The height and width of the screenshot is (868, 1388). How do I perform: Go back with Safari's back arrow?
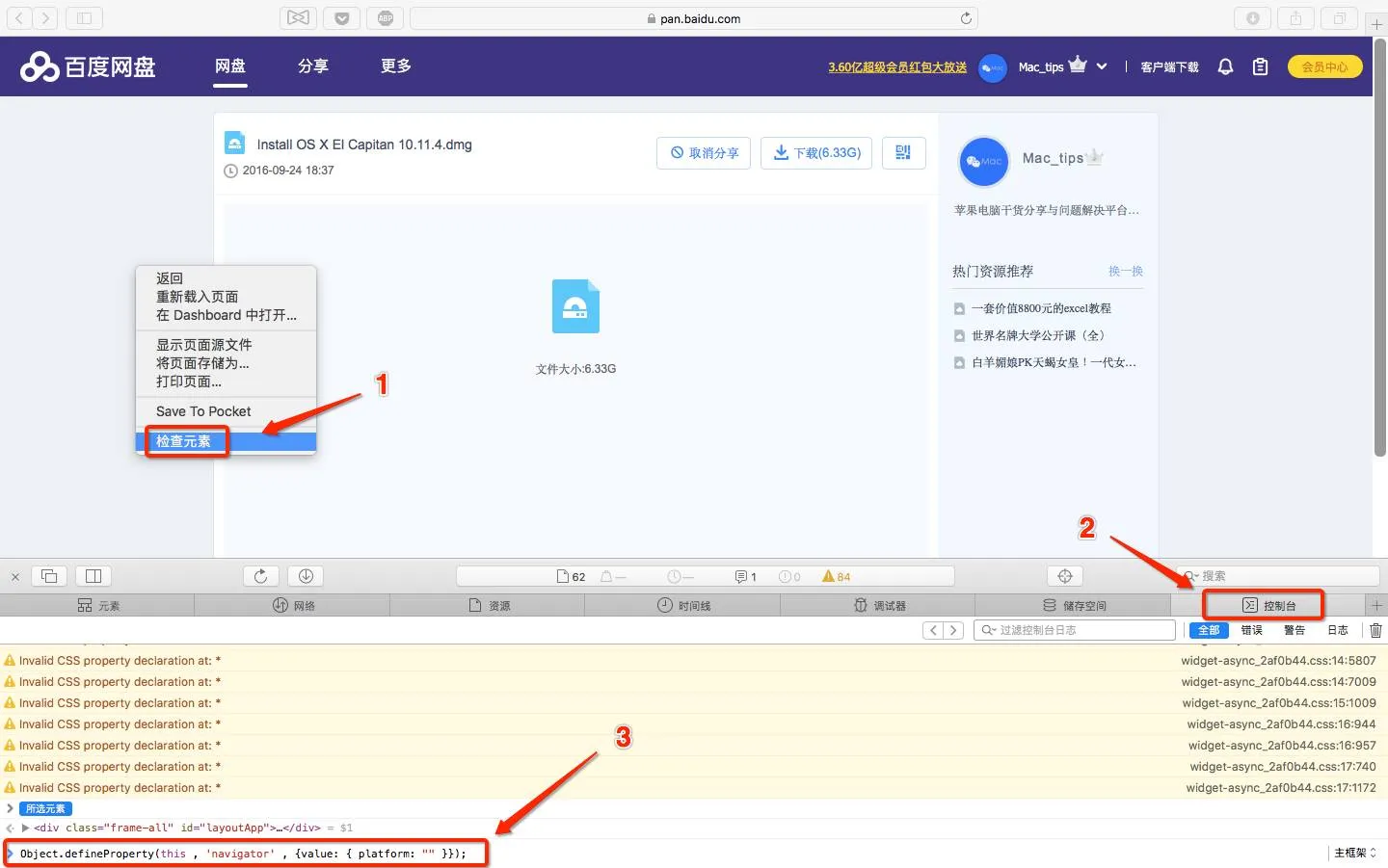[x=19, y=18]
